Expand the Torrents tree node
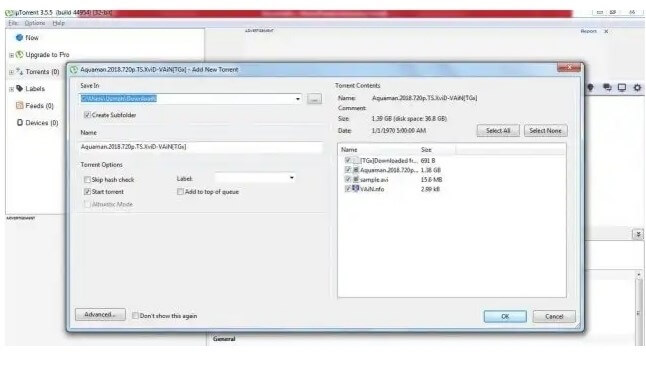 tap(12, 72)
